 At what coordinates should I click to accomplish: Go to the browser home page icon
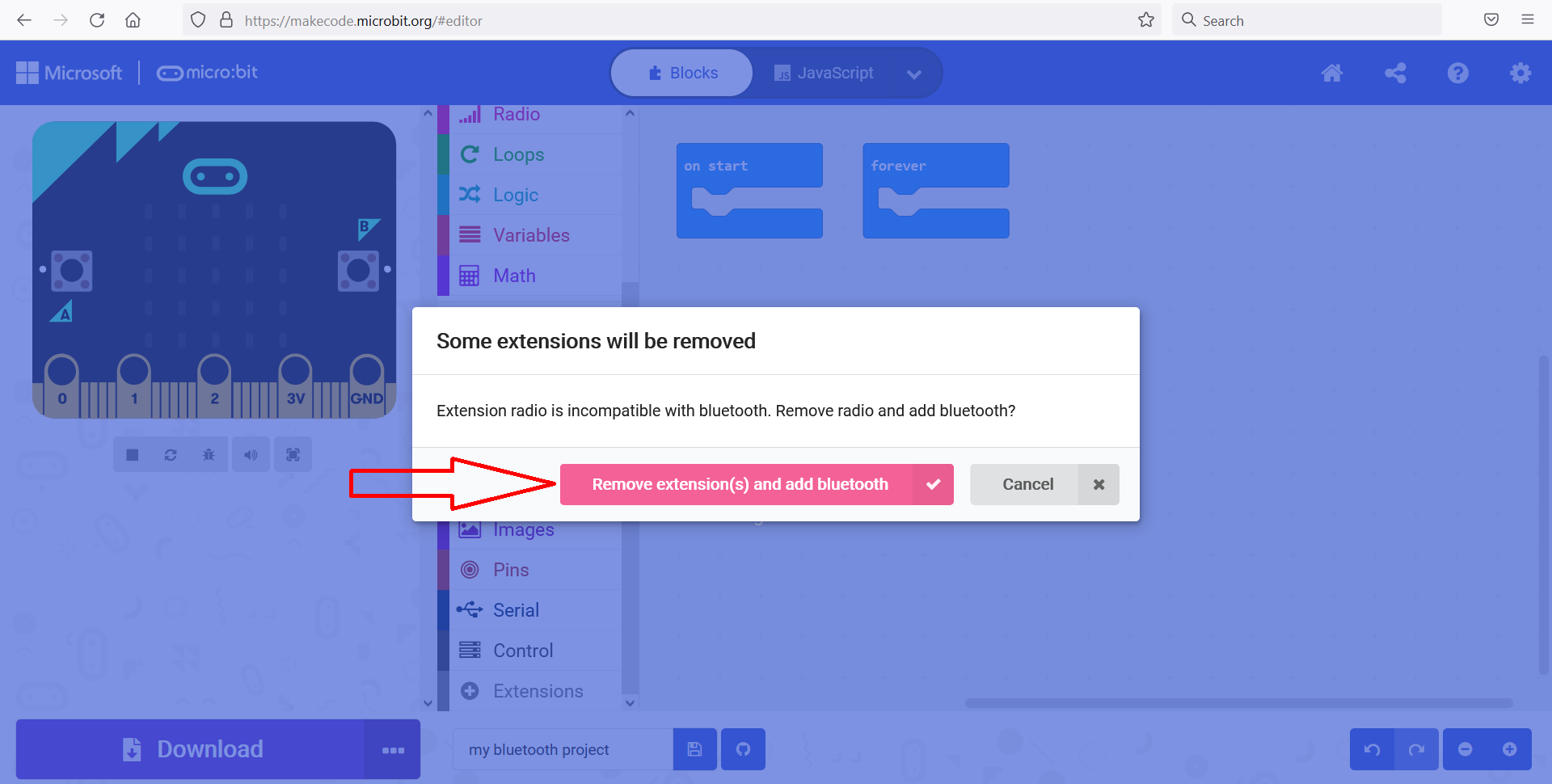pyautogui.click(x=133, y=20)
